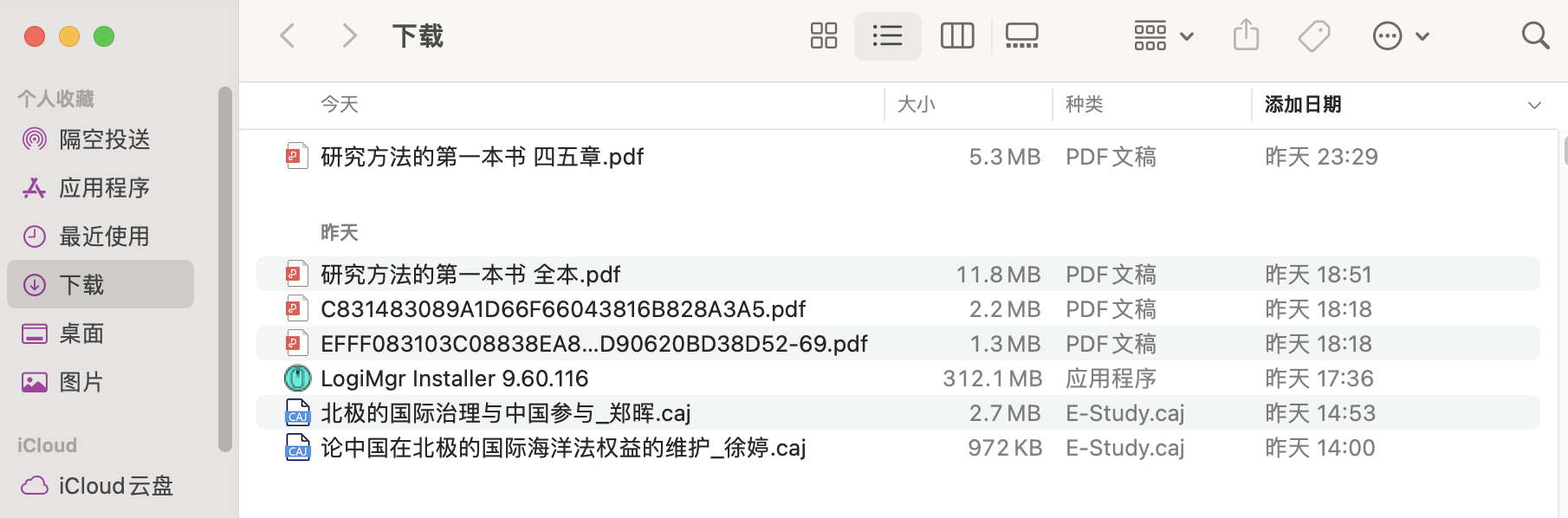Click the tag icon in toolbar

coord(1313,36)
